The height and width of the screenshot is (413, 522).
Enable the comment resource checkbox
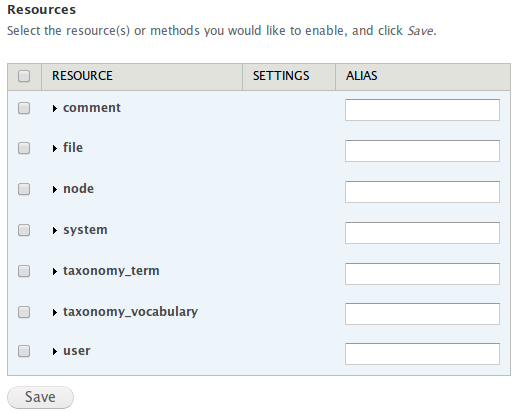(24, 108)
